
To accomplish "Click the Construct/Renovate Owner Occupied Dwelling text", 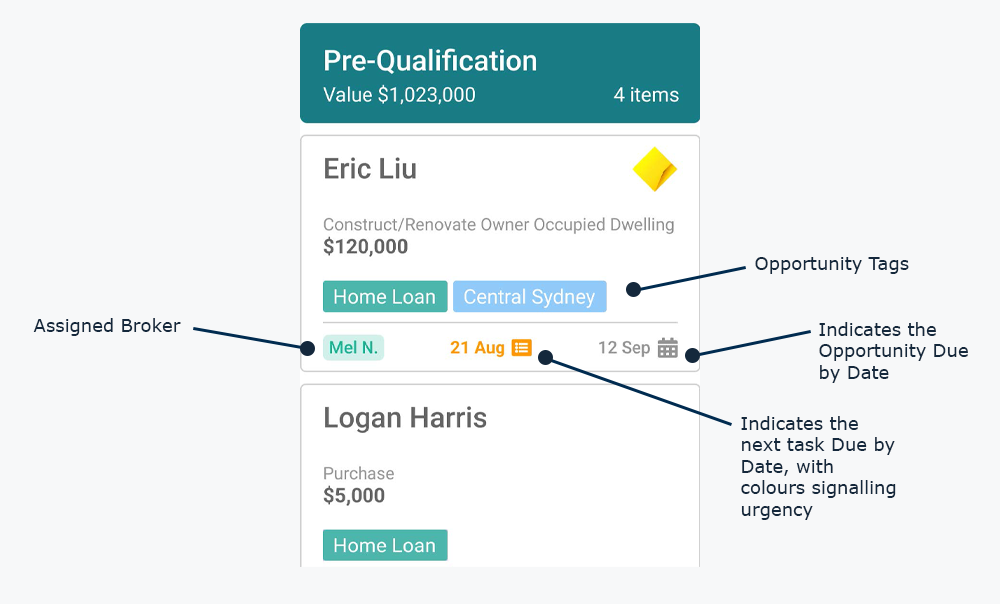I will 498,225.
